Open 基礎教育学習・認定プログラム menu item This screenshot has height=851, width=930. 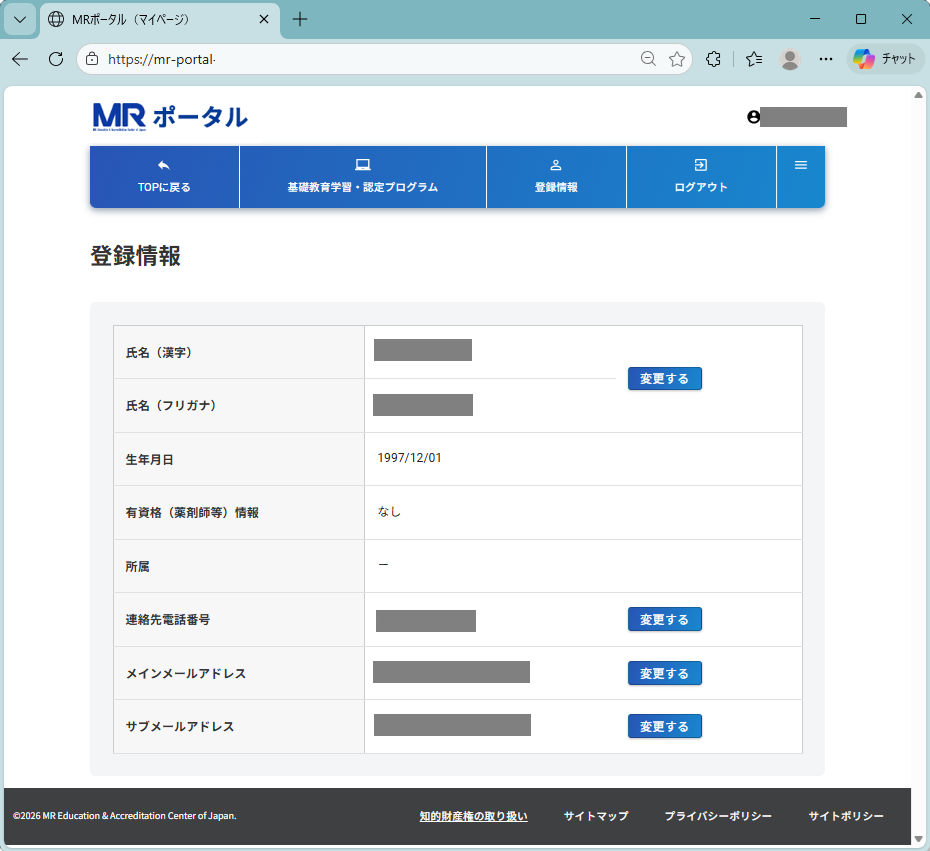(362, 177)
